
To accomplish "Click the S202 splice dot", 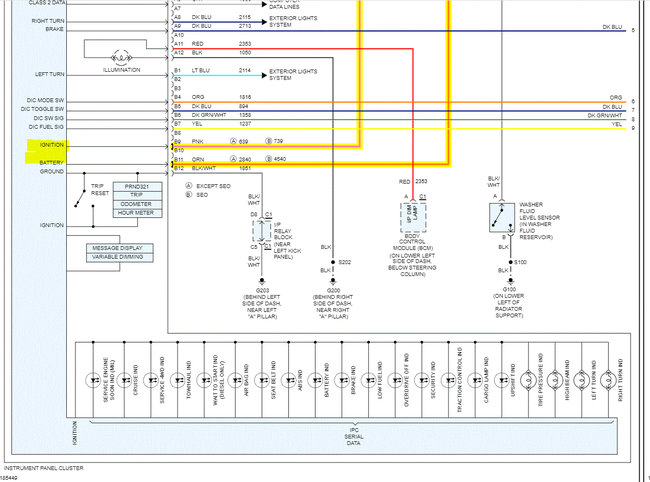I will (x=333, y=262).
